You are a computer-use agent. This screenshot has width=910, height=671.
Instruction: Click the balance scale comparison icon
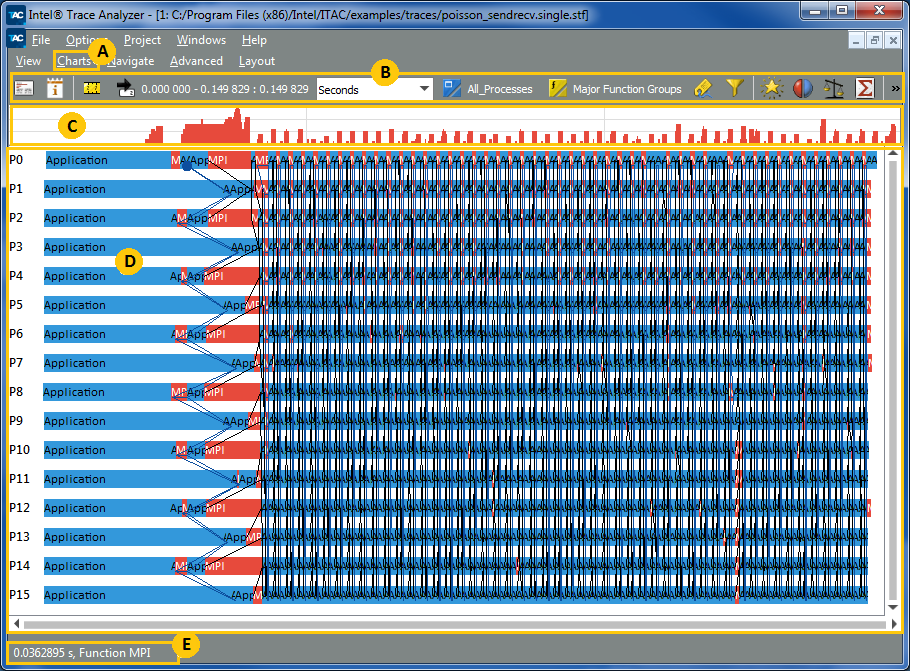[833, 89]
